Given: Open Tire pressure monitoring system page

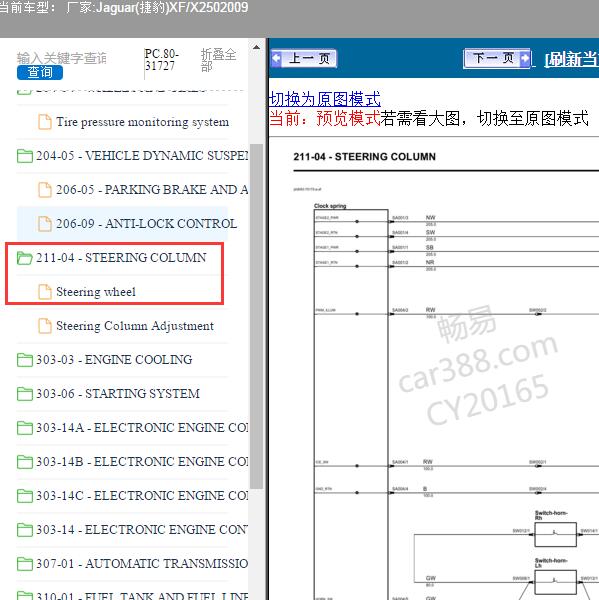Looking at the screenshot, I should pyautogui.click(x=142, y=122).
